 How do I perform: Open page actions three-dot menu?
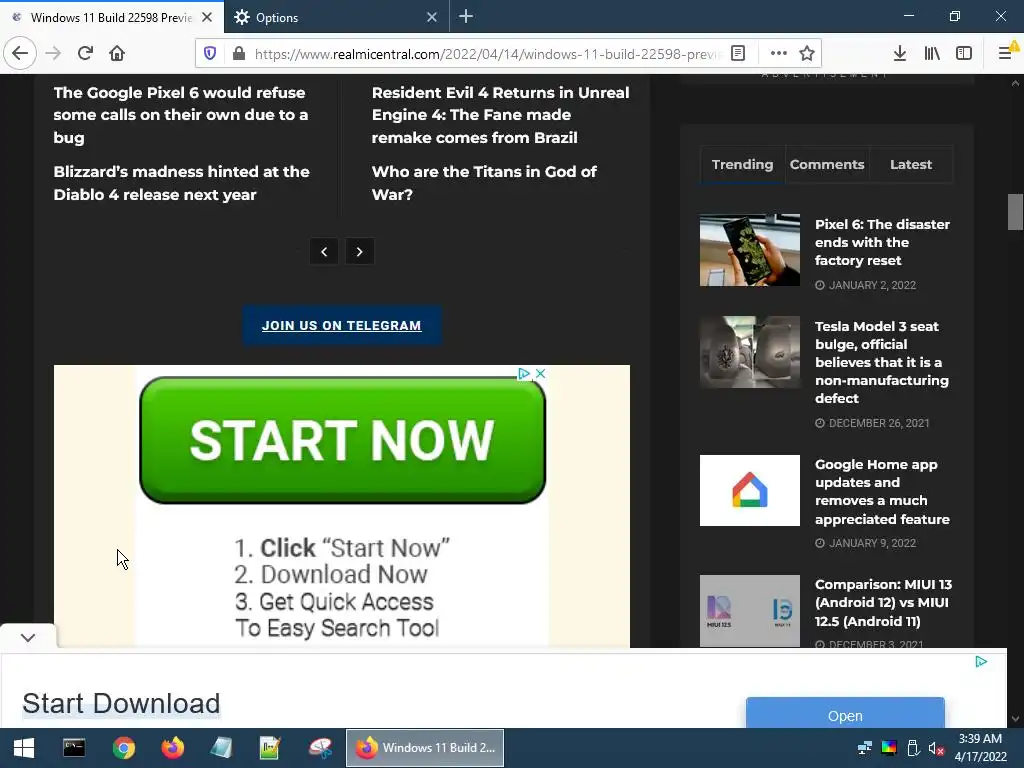pyautogui.click(x=778, y=54)
